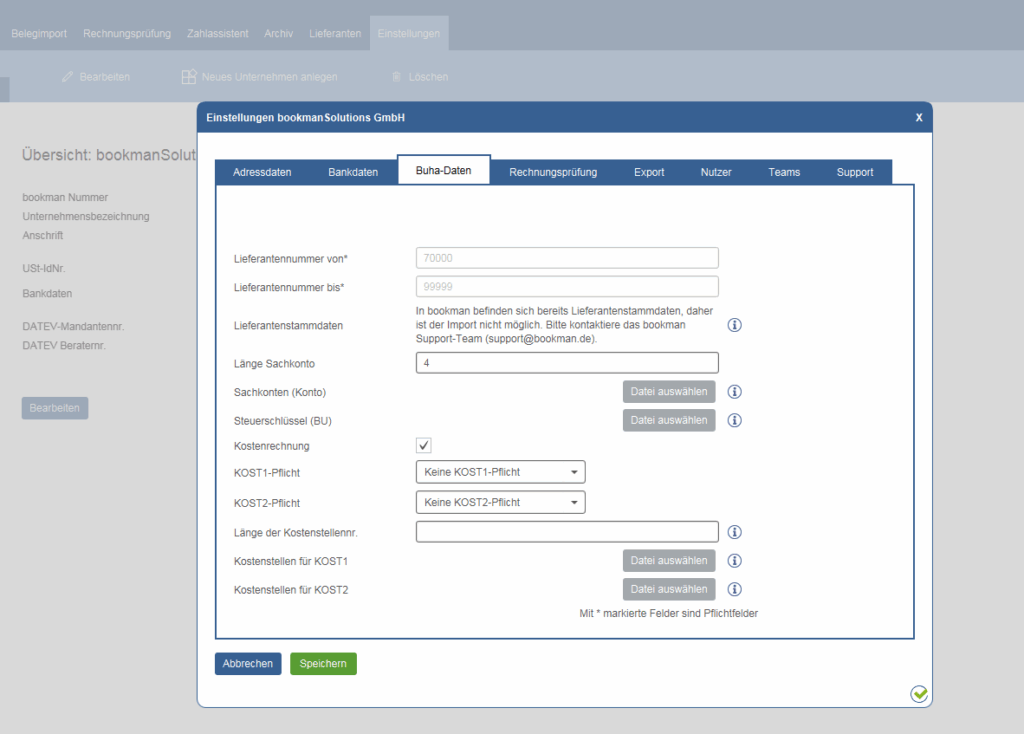Click Bearbeiten button on overview page
The image size is (1024, 734).
[55, 408]
